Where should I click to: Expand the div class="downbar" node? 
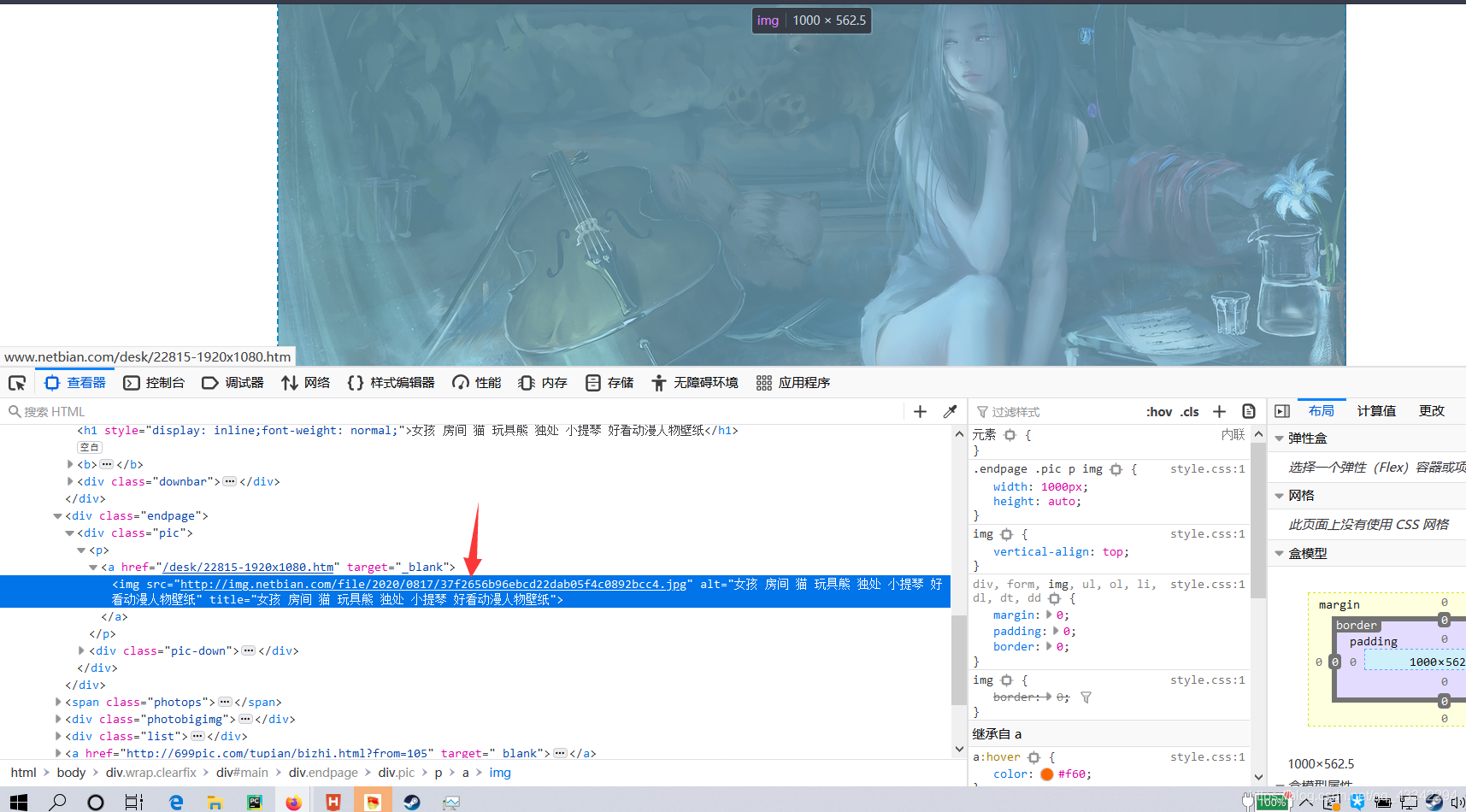coord(70,481)
